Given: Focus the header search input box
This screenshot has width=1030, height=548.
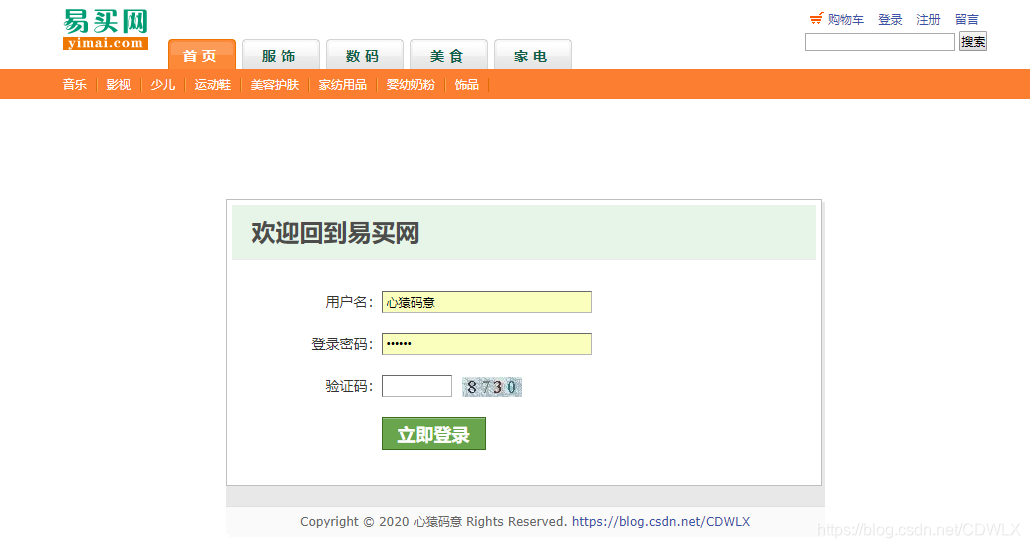Looking at the screenshot, I should 880,42.
